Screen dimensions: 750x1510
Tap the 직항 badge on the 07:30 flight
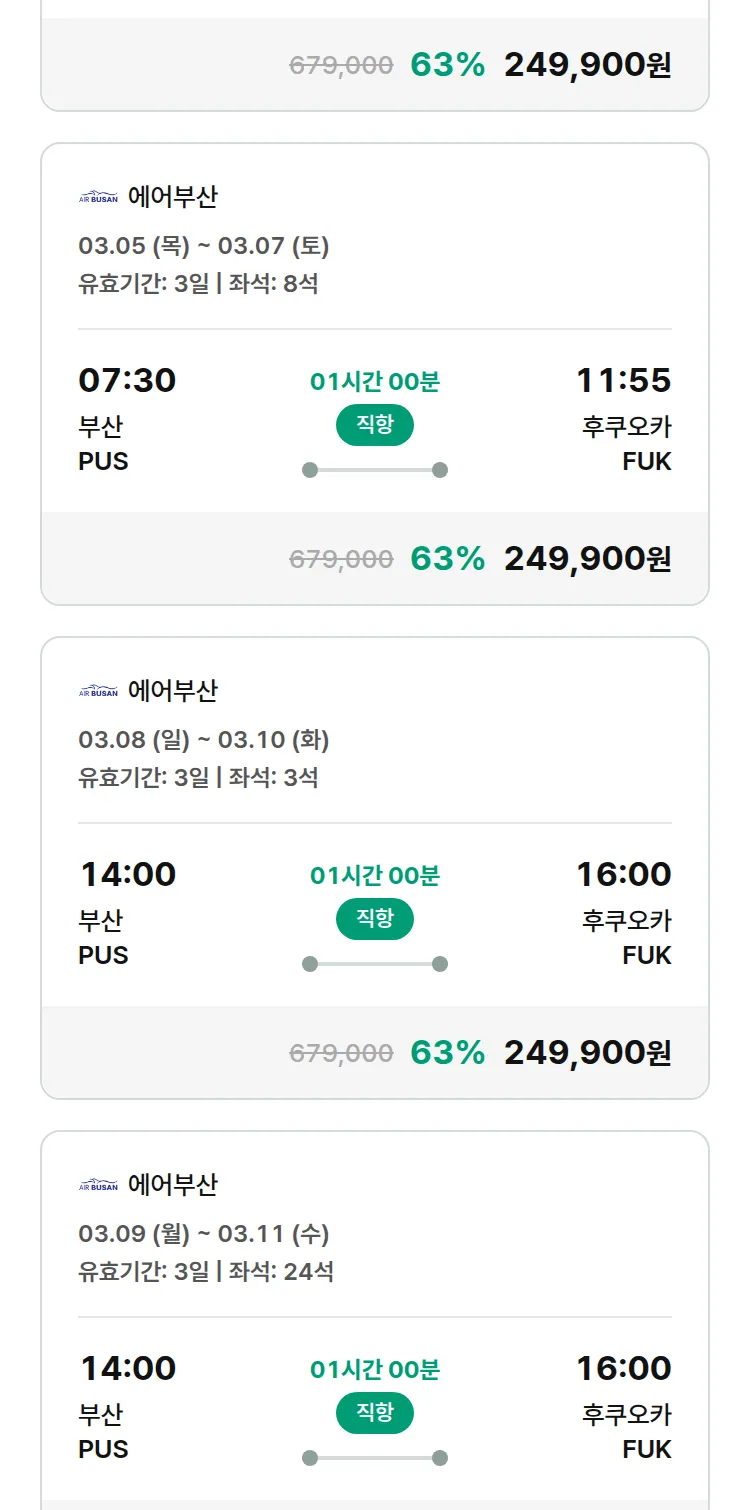[x=375, y=425]
